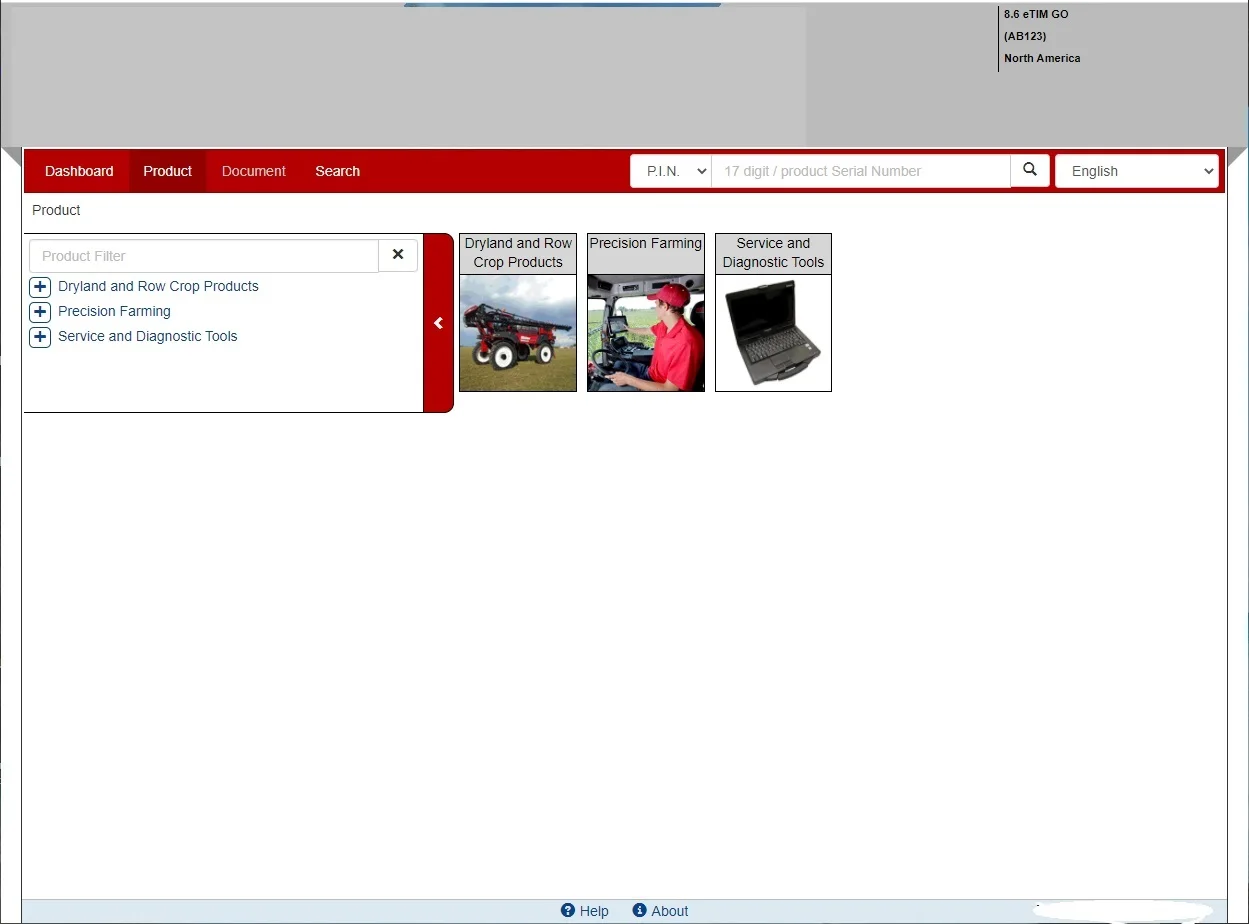
Task: Click the 8.6 eTIM GO version text
Action: click(x=1036, y=14)
